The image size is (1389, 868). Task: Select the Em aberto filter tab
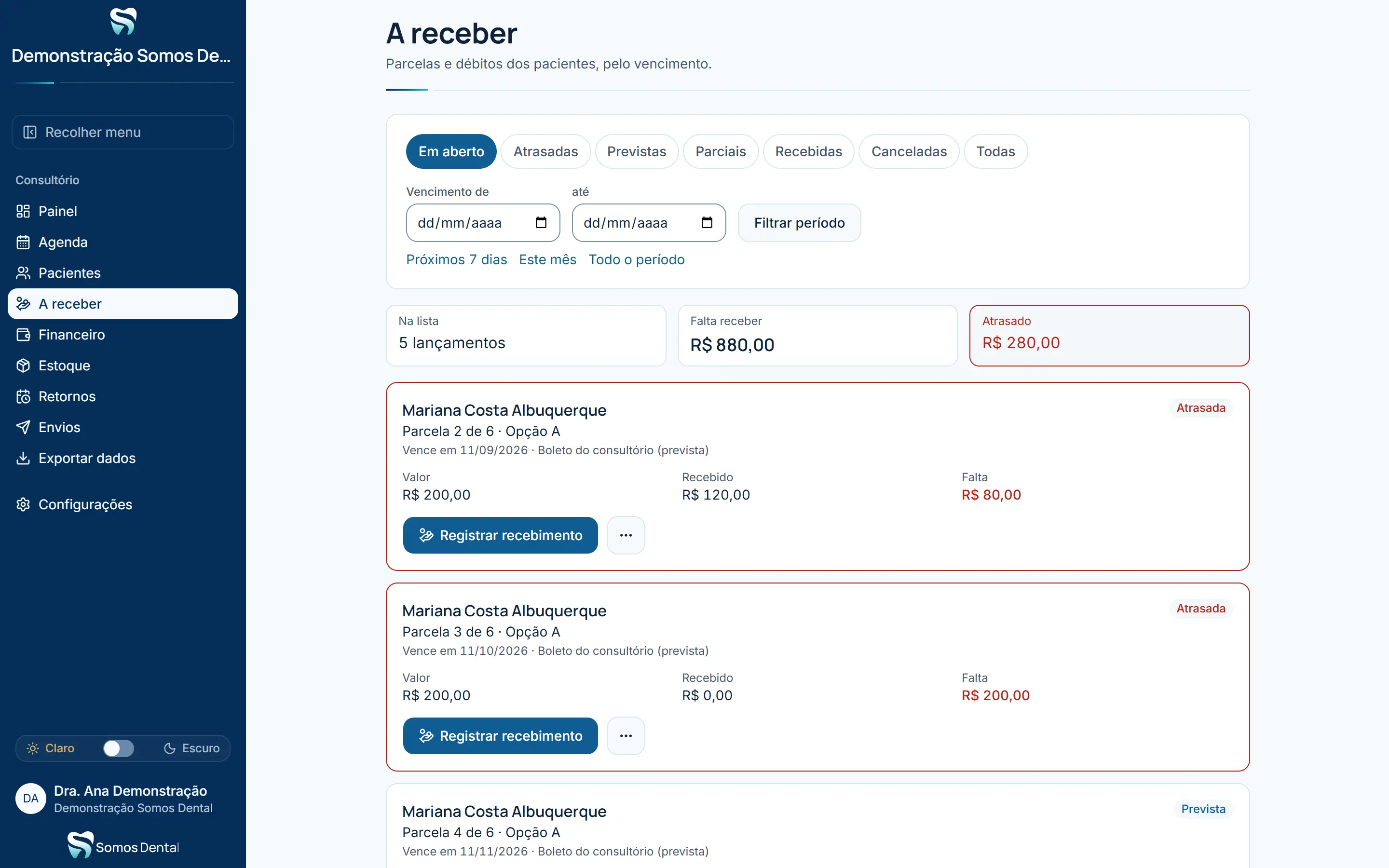[451, 151]
